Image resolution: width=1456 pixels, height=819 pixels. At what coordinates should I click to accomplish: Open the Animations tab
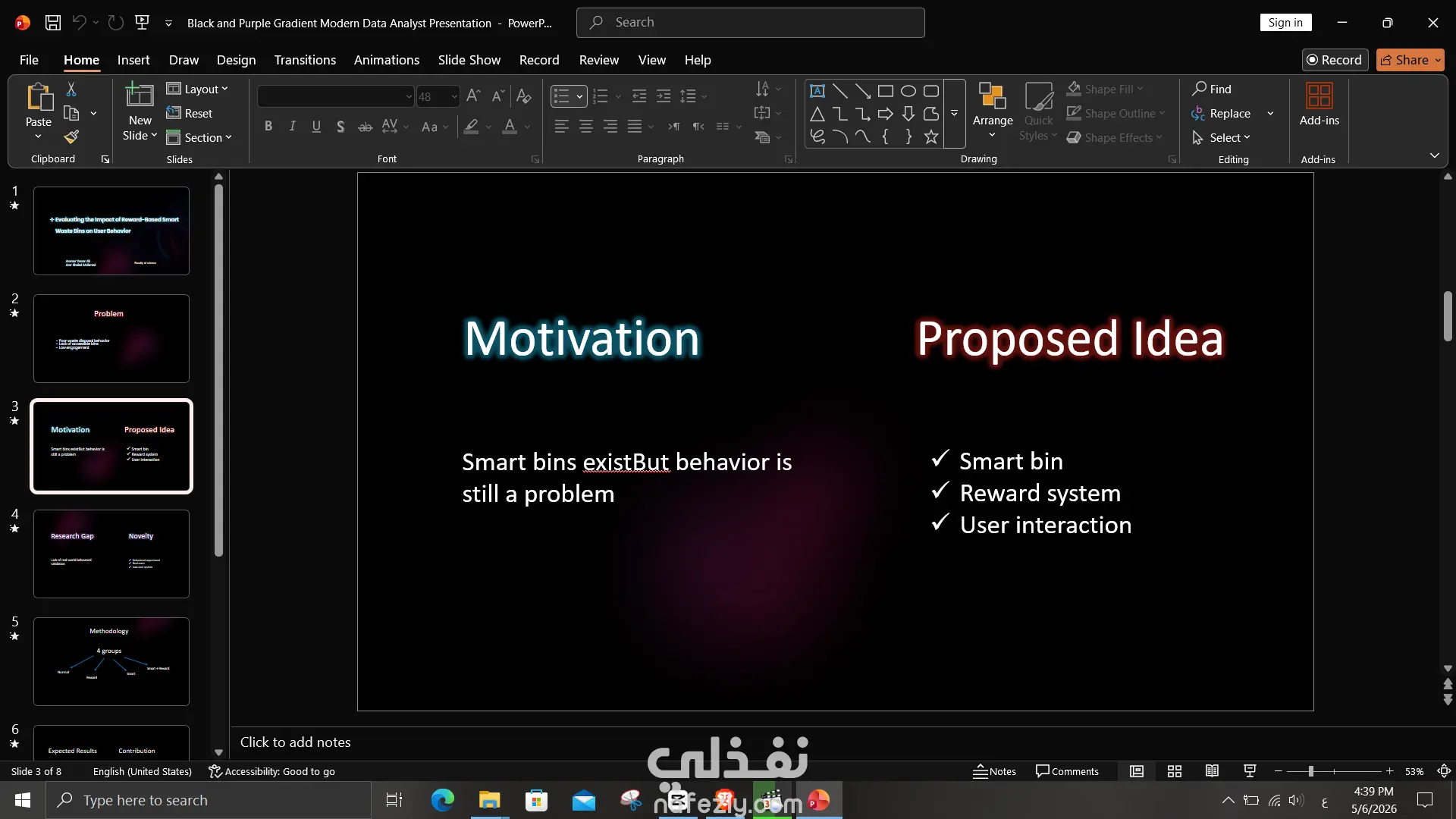(x=387, y=60)
